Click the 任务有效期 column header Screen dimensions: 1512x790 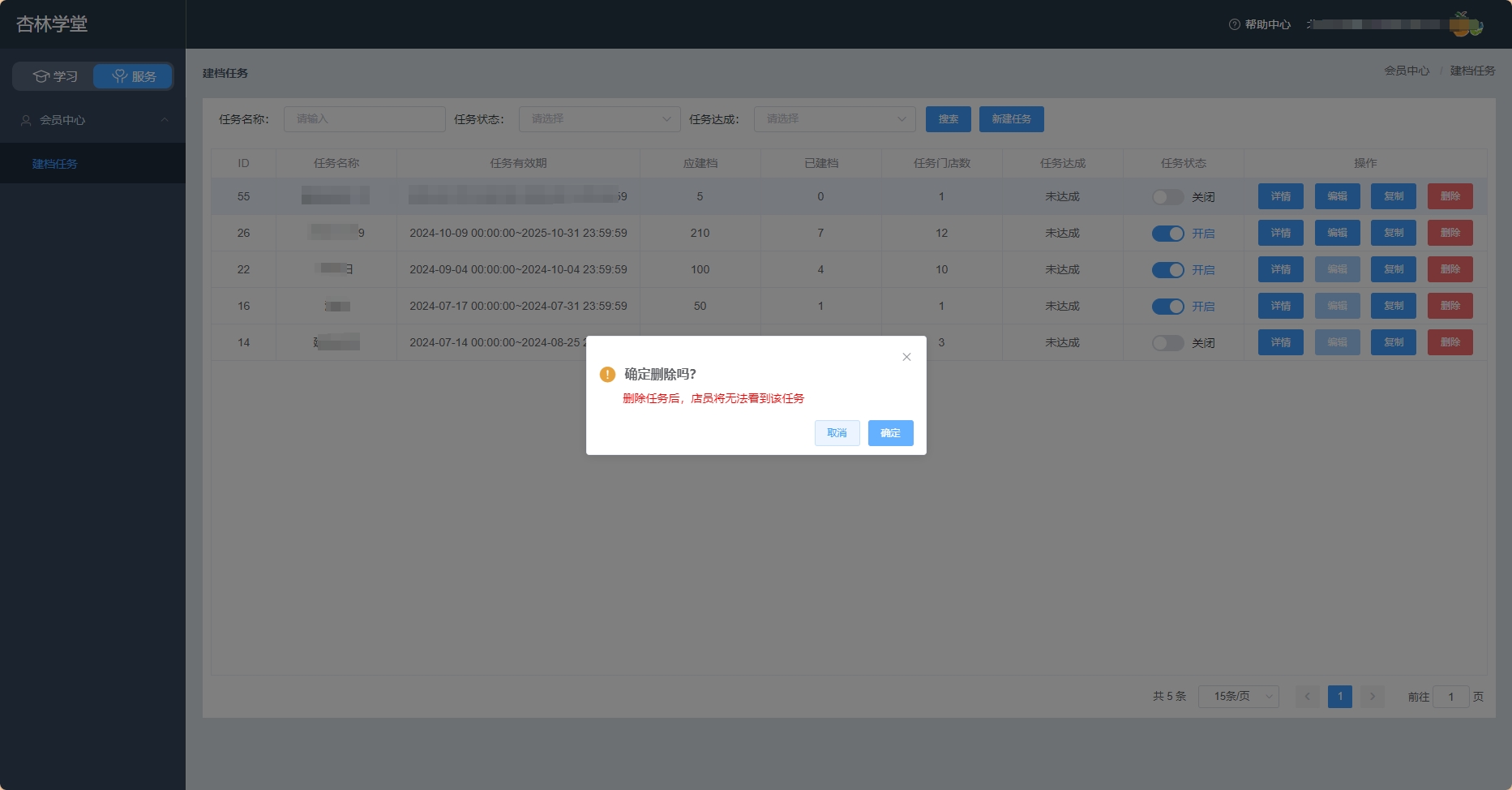click(x=518, y=163)
